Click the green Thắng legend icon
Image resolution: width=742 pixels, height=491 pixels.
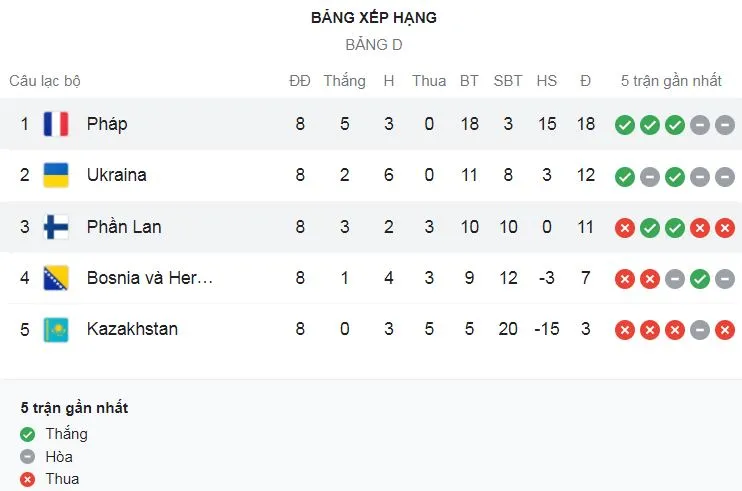coord(28,435)
